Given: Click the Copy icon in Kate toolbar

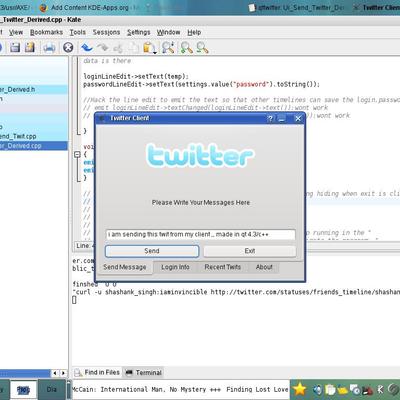Looking at the screenshot, I should coord(133,48).
